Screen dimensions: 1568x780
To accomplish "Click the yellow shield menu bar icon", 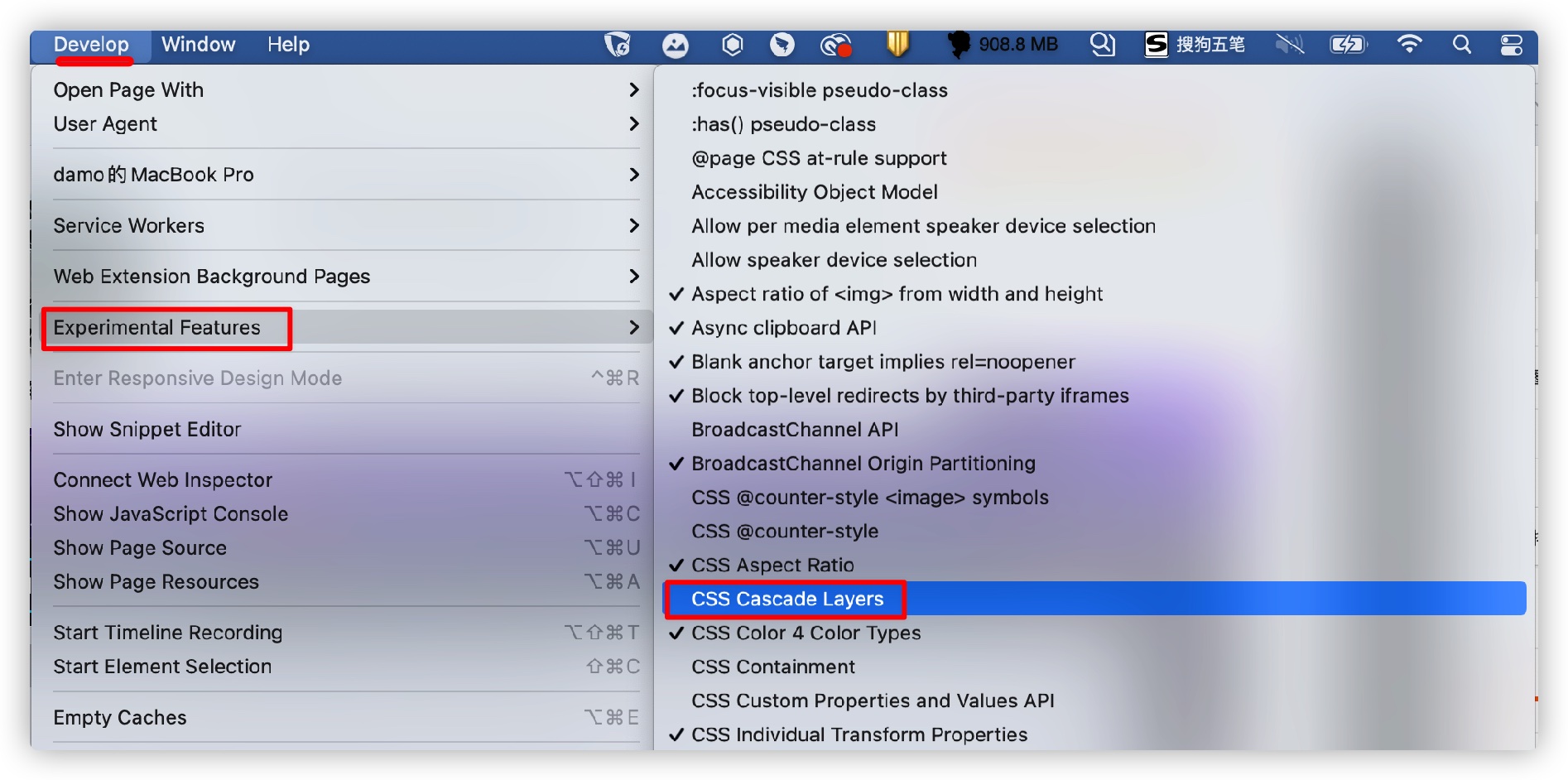I will pos(897,44).
